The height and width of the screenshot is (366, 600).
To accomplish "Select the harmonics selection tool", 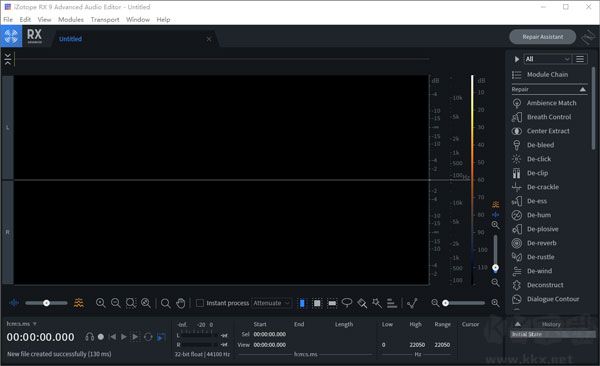I will click(392, 303).
